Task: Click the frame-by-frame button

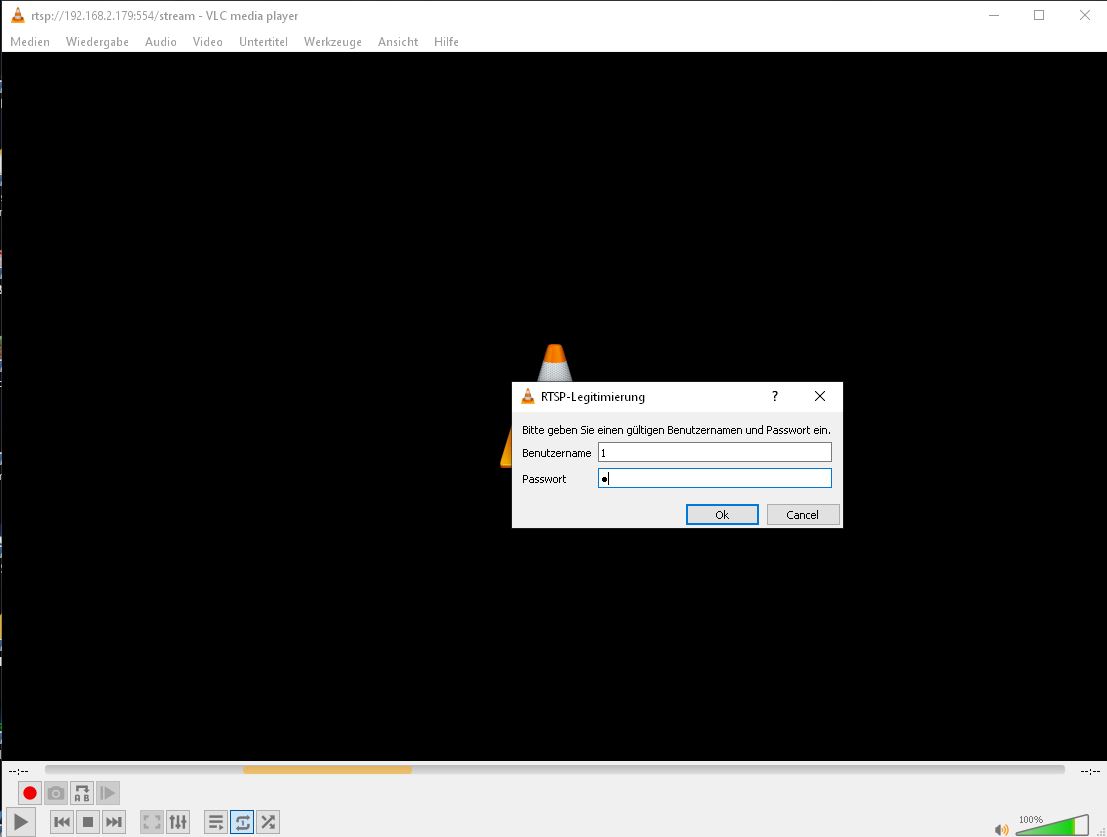Action: click(108, 793)
